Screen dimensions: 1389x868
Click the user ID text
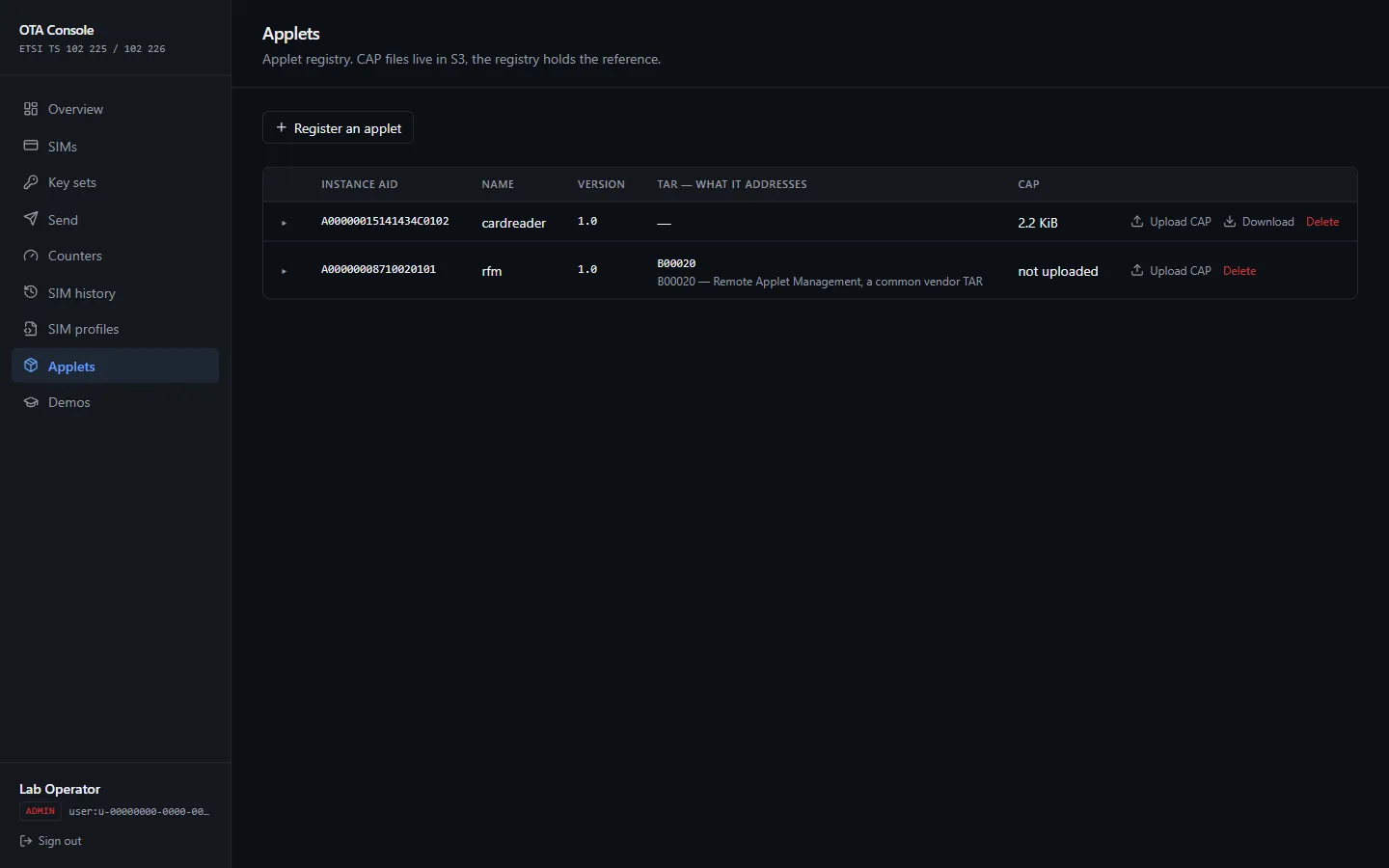pyautogui.click(x=139, y=811)
